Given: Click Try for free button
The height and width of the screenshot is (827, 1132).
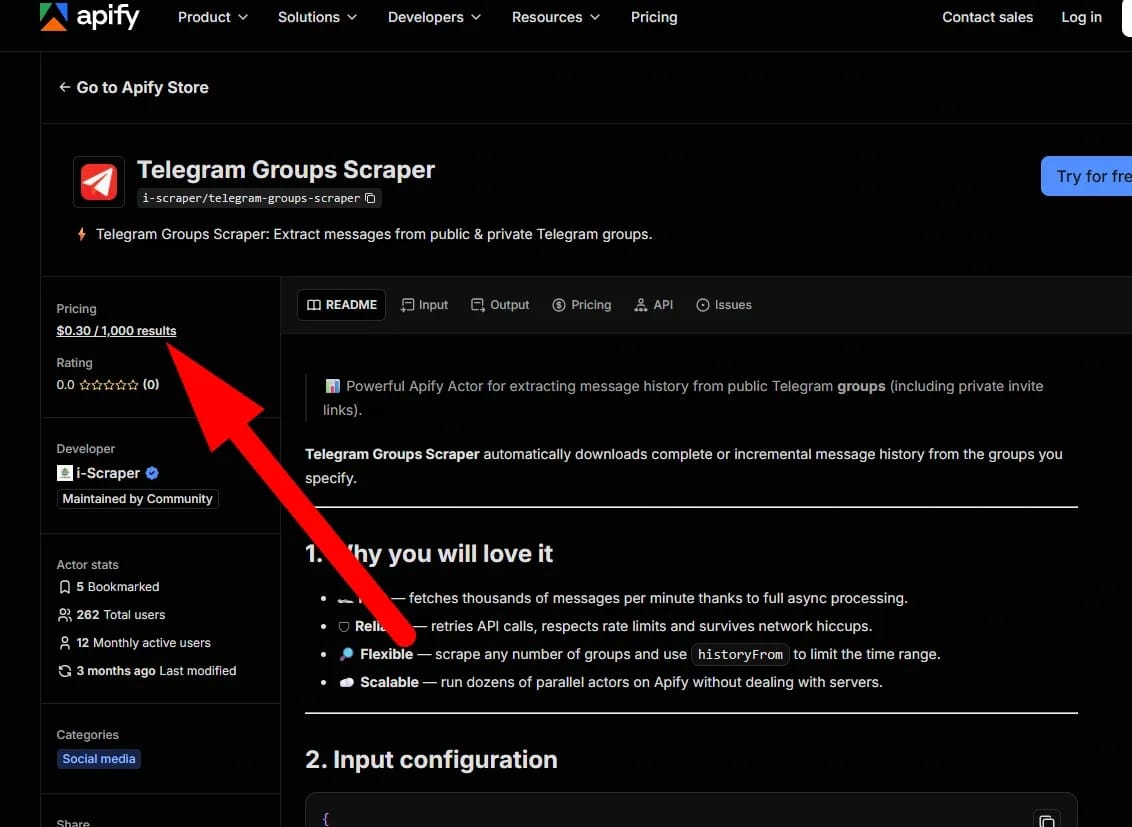Looking at the screenshot, I should point(1087,176).
